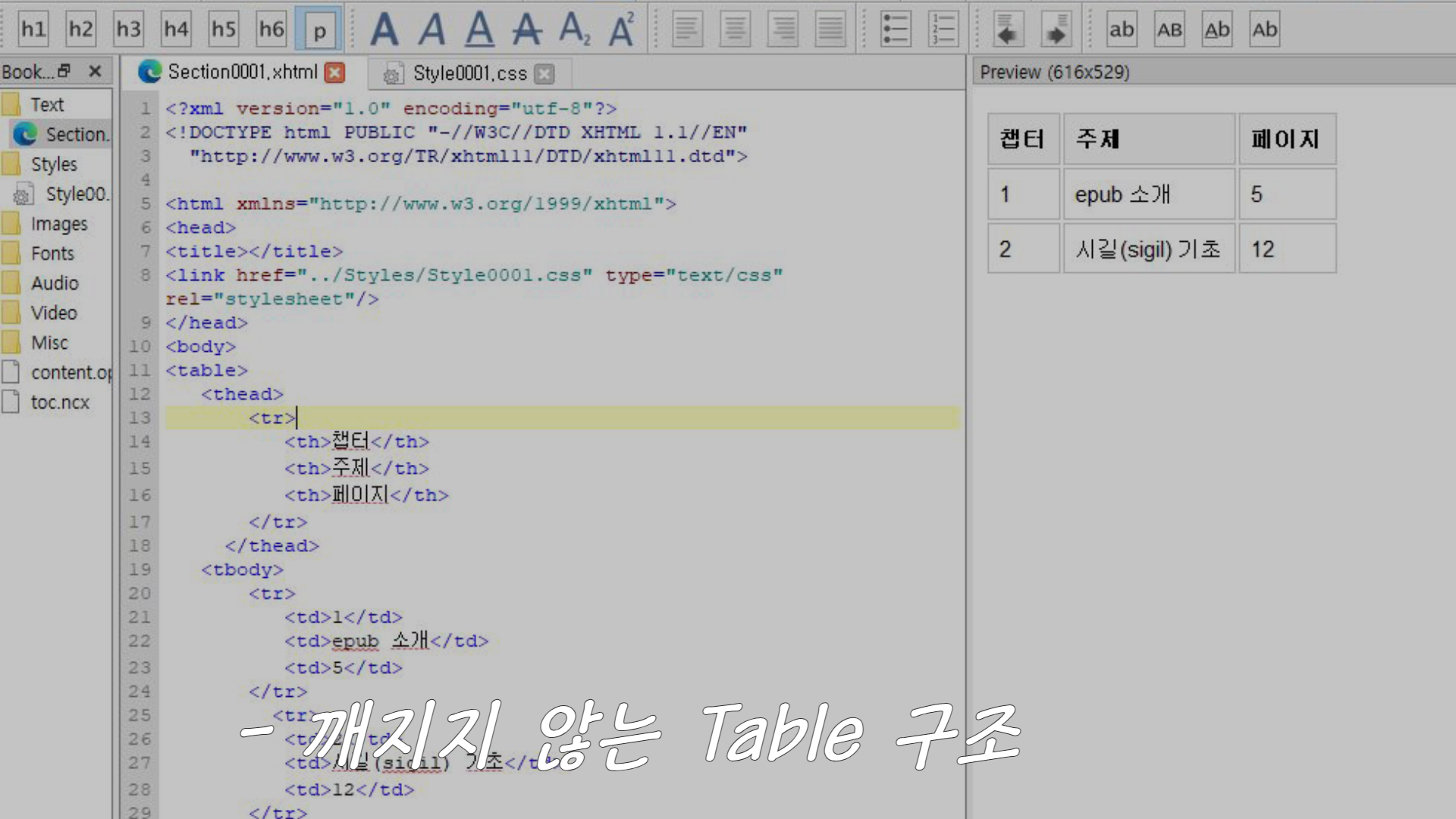Image resolution: width=1456 pixels, height=819 pixels.
Task: Select the paragraph style button
Action: point(319,30)
